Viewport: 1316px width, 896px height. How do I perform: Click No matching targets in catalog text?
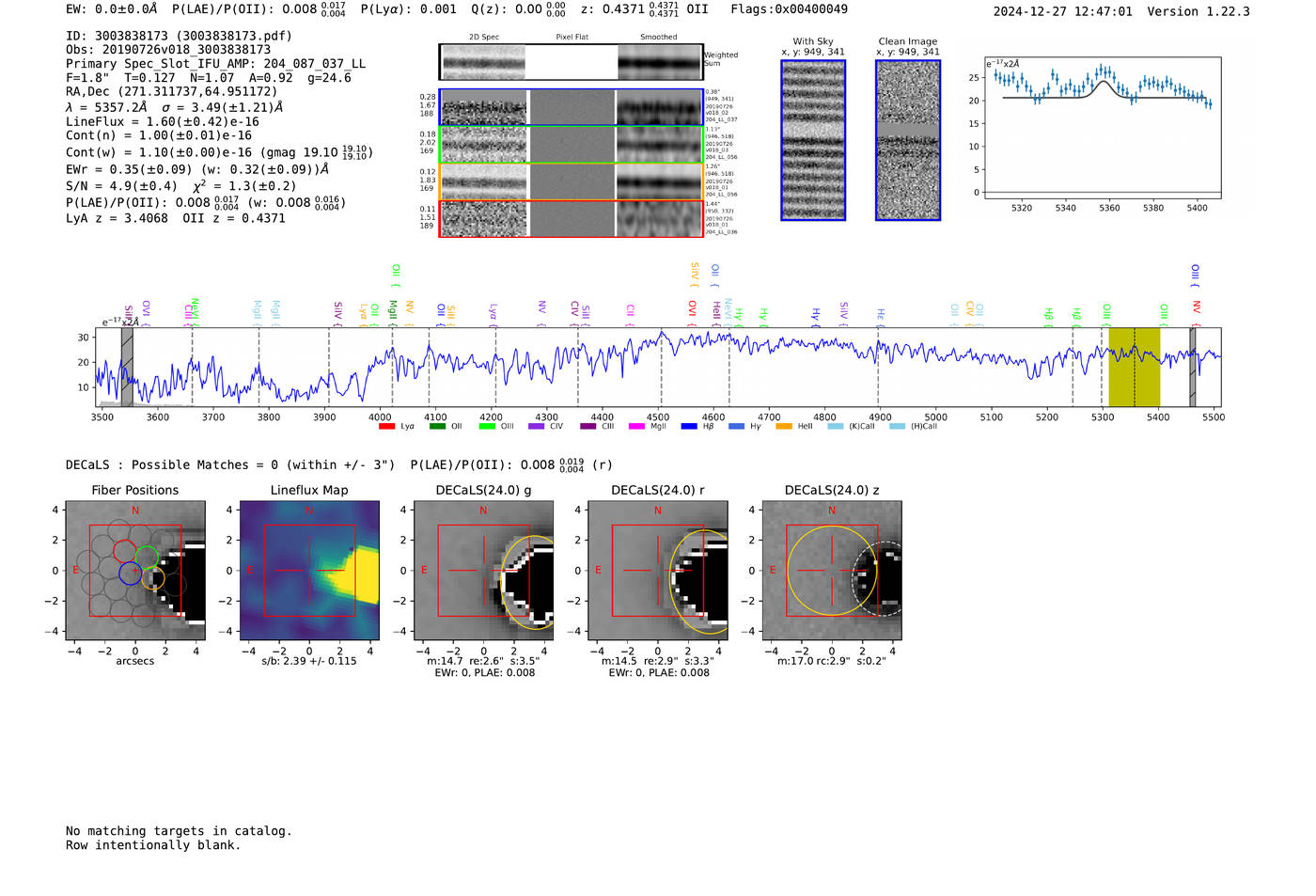[x=179, y=831]
